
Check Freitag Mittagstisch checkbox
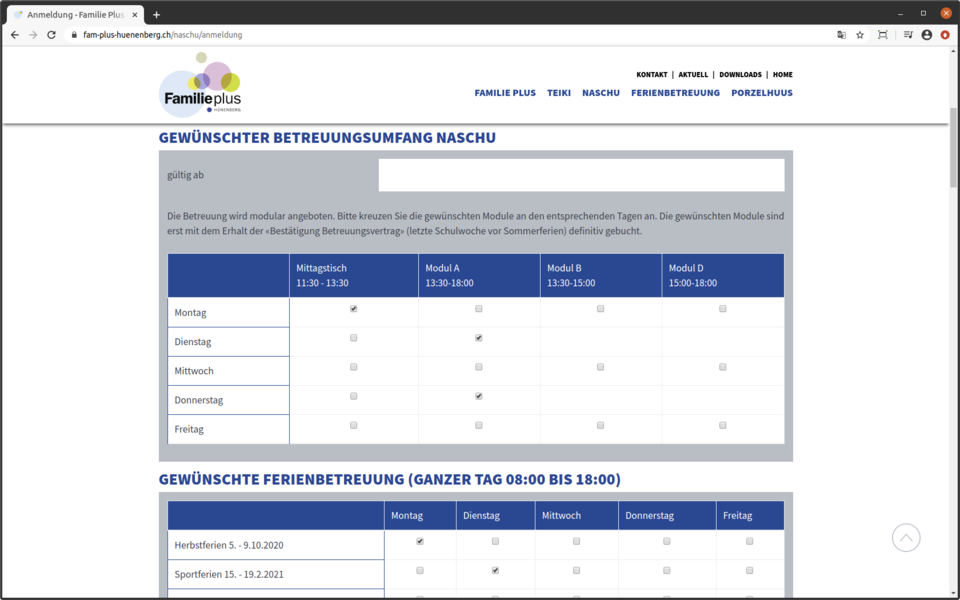tap(354, 425)
